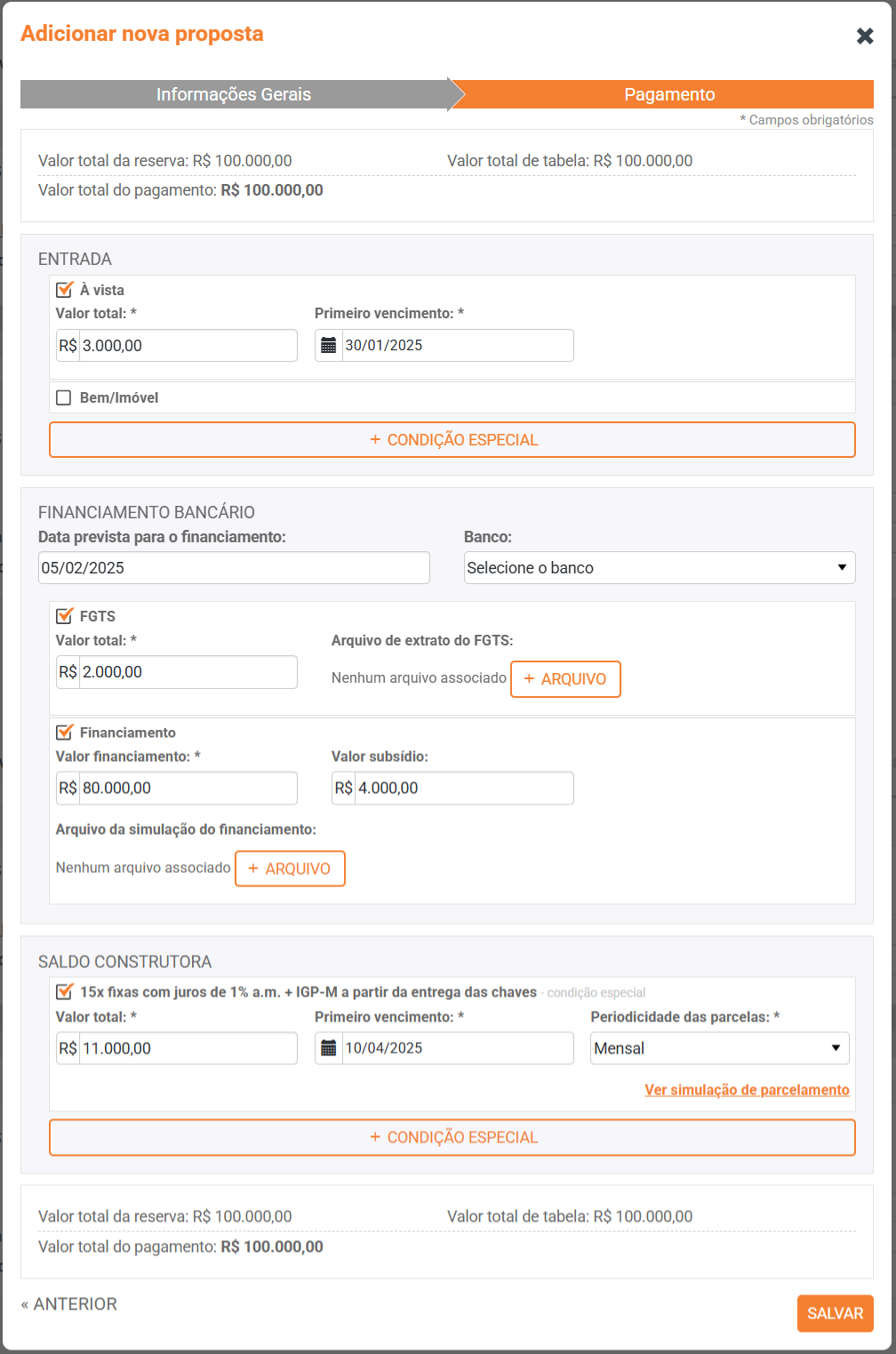Uncheck the FGTS checkbox
The width and height of the screenshot is (896, 1354).
click(x=64, y=616)
